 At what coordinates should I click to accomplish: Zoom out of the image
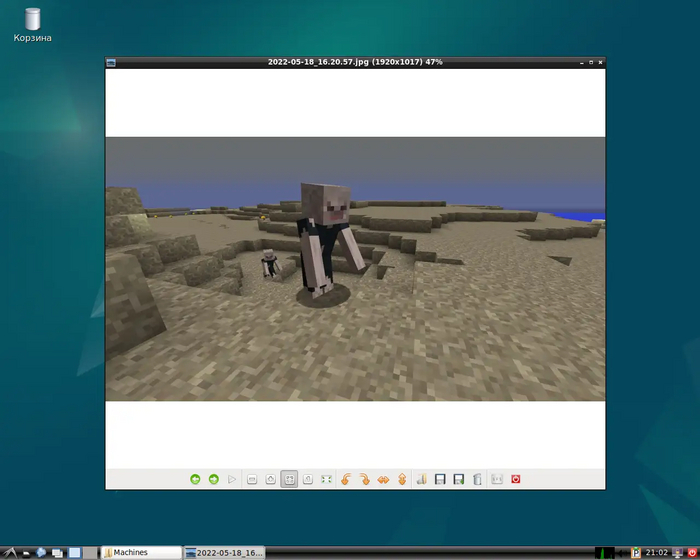tap(252, 479)
